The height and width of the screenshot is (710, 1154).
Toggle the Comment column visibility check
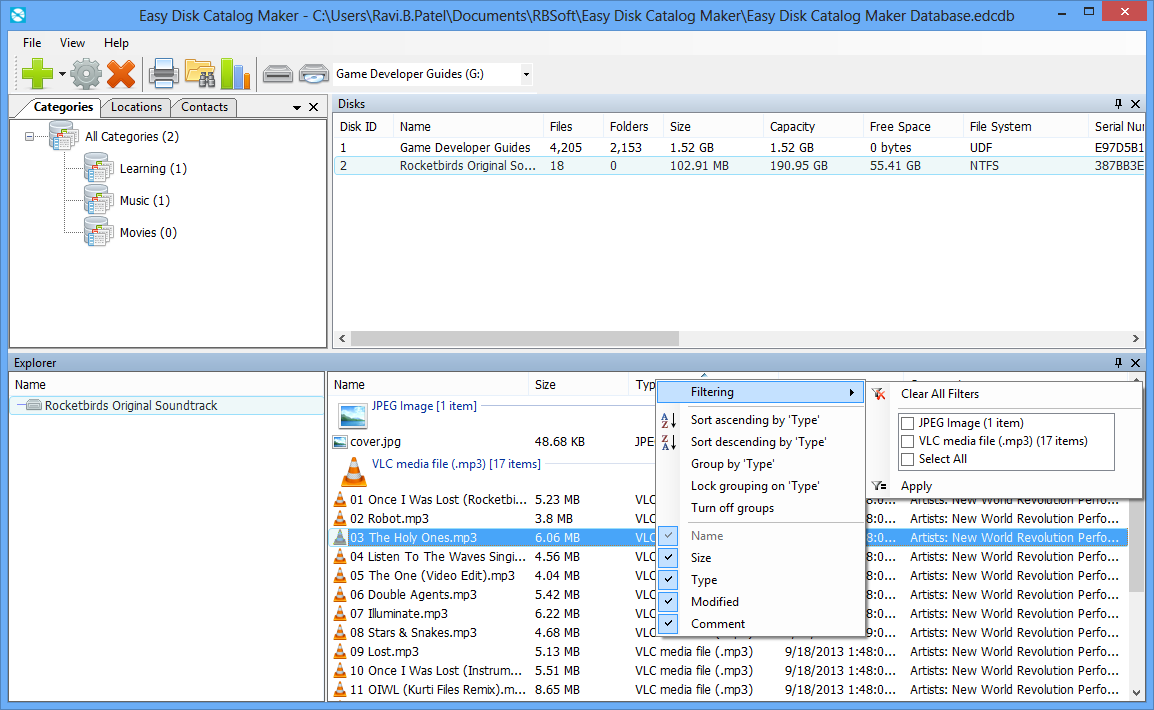coord(668,624)
